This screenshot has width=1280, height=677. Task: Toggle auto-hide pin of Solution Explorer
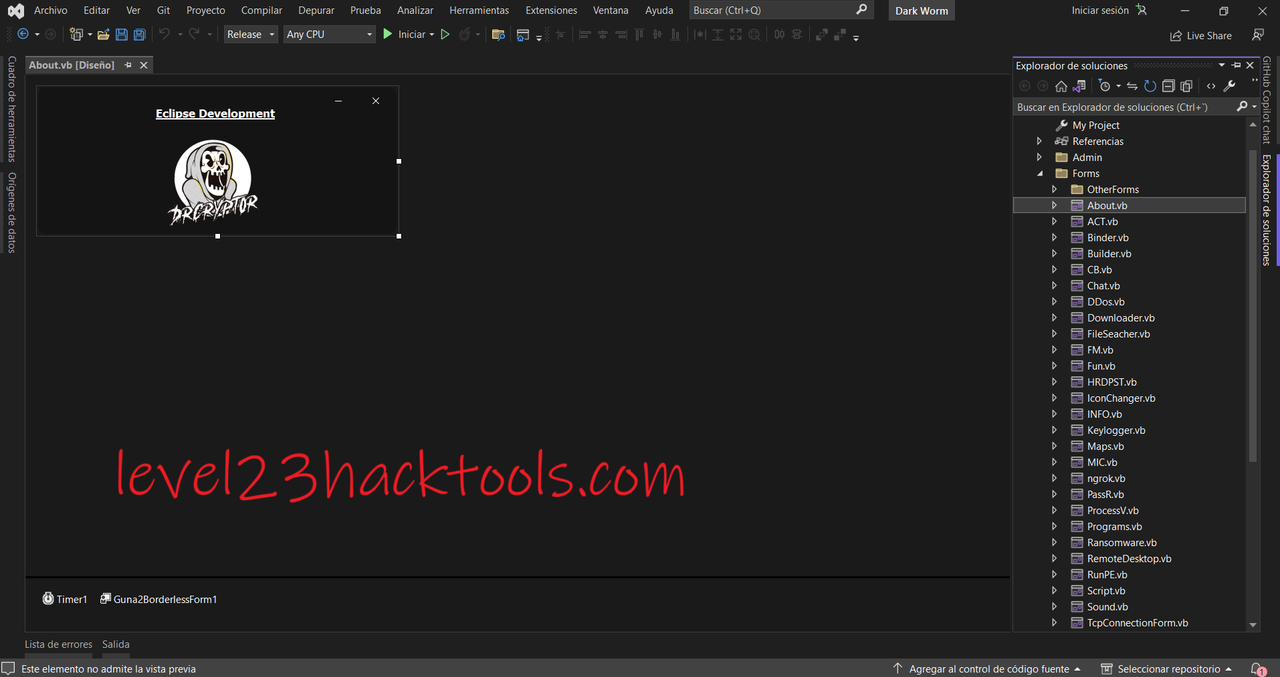tap(1236, 65)
